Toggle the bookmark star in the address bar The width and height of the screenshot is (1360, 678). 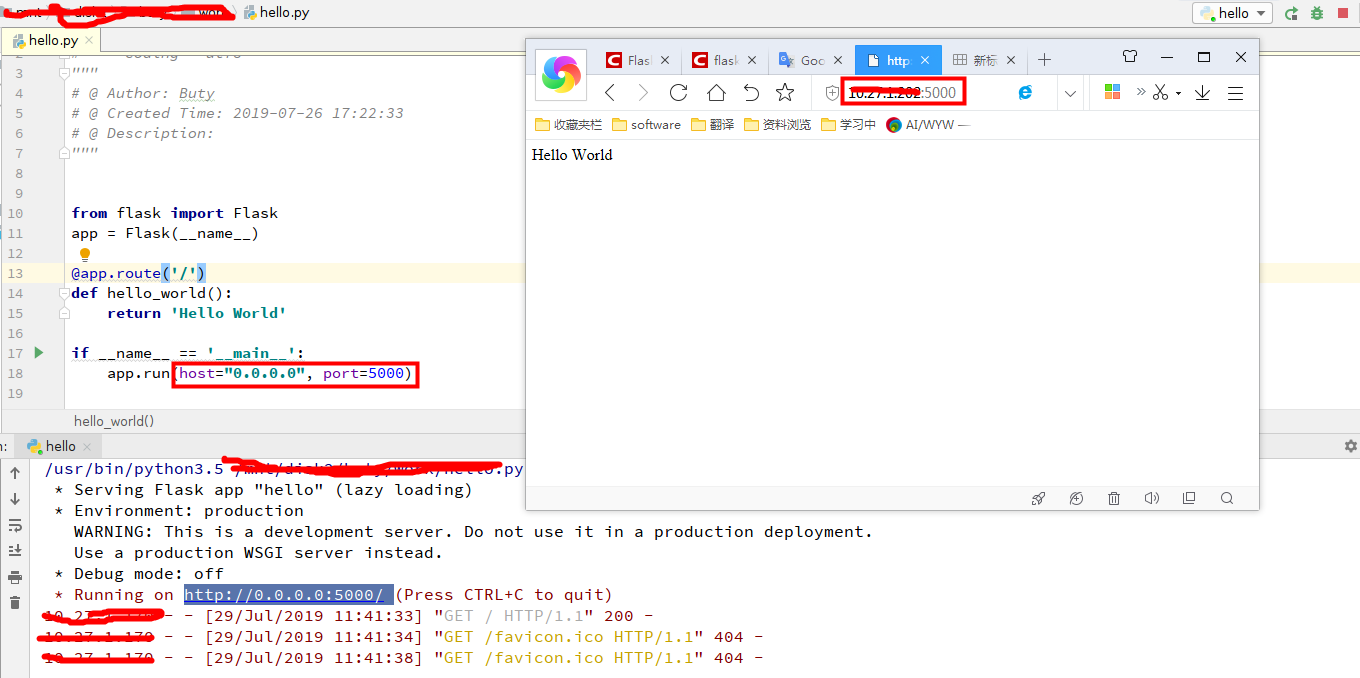coord(786,92)
